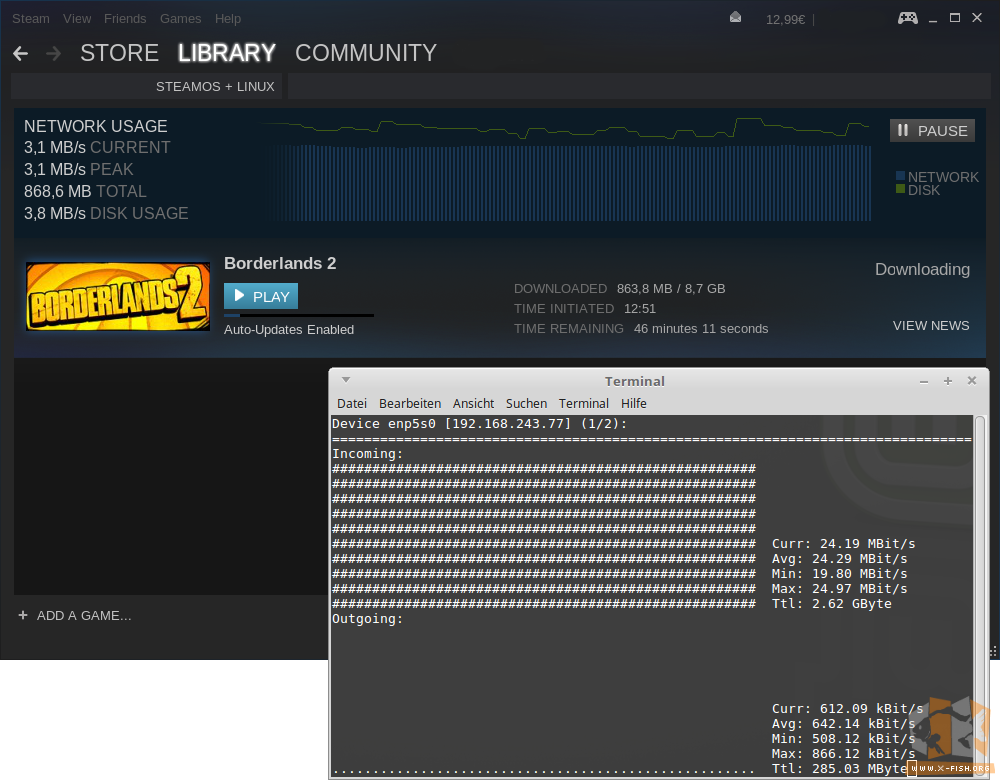The height and width of the screenshot is (780, 1000).
Task: Click the 863,8 MB / 8,7 GB value
Action: tap(671, 289)
